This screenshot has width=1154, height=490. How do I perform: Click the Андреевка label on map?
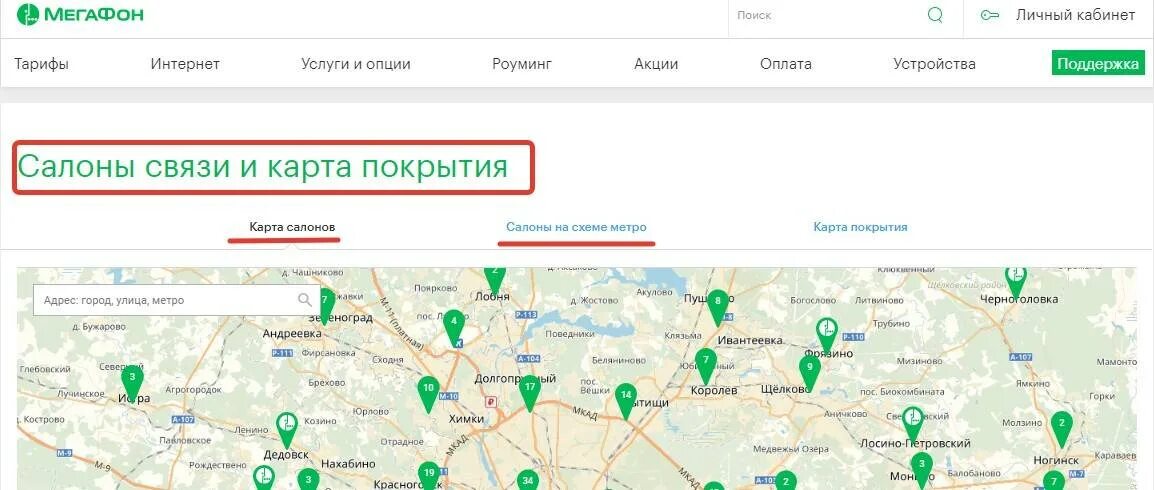292,333
